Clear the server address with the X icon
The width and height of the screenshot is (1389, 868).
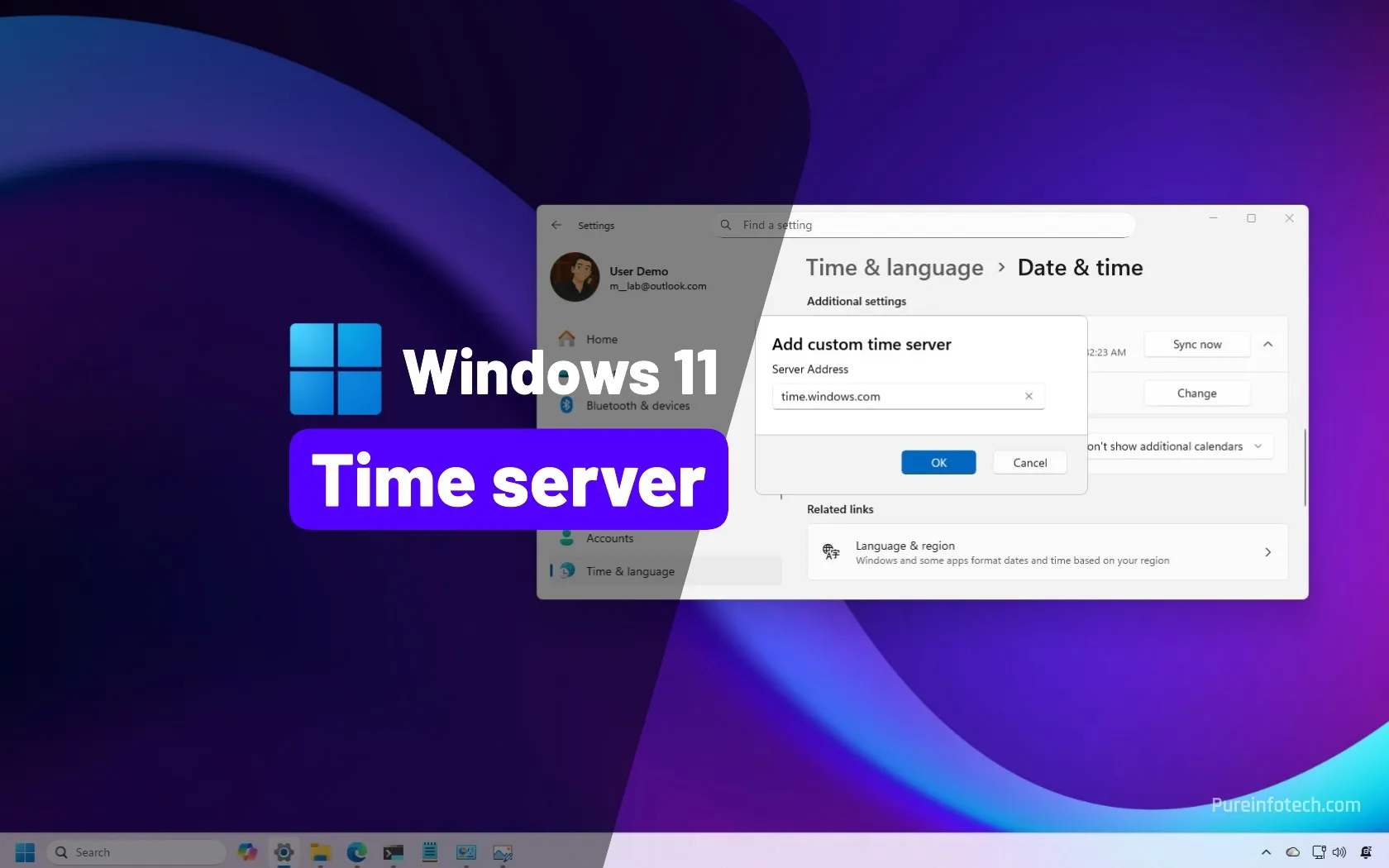pyautogui.click(x=1029, y=397)
